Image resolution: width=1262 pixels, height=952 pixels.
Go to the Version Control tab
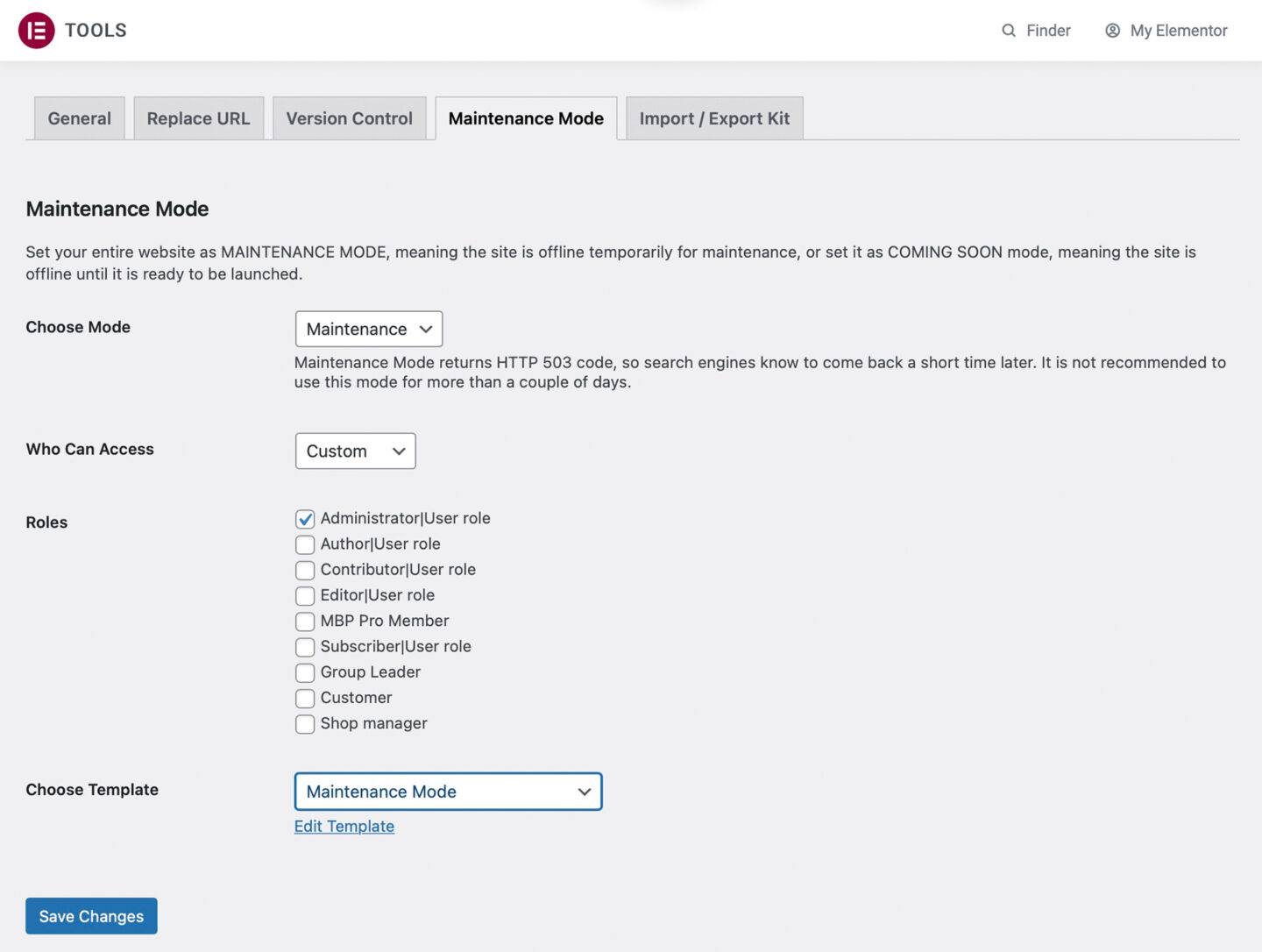click(349, 118)
